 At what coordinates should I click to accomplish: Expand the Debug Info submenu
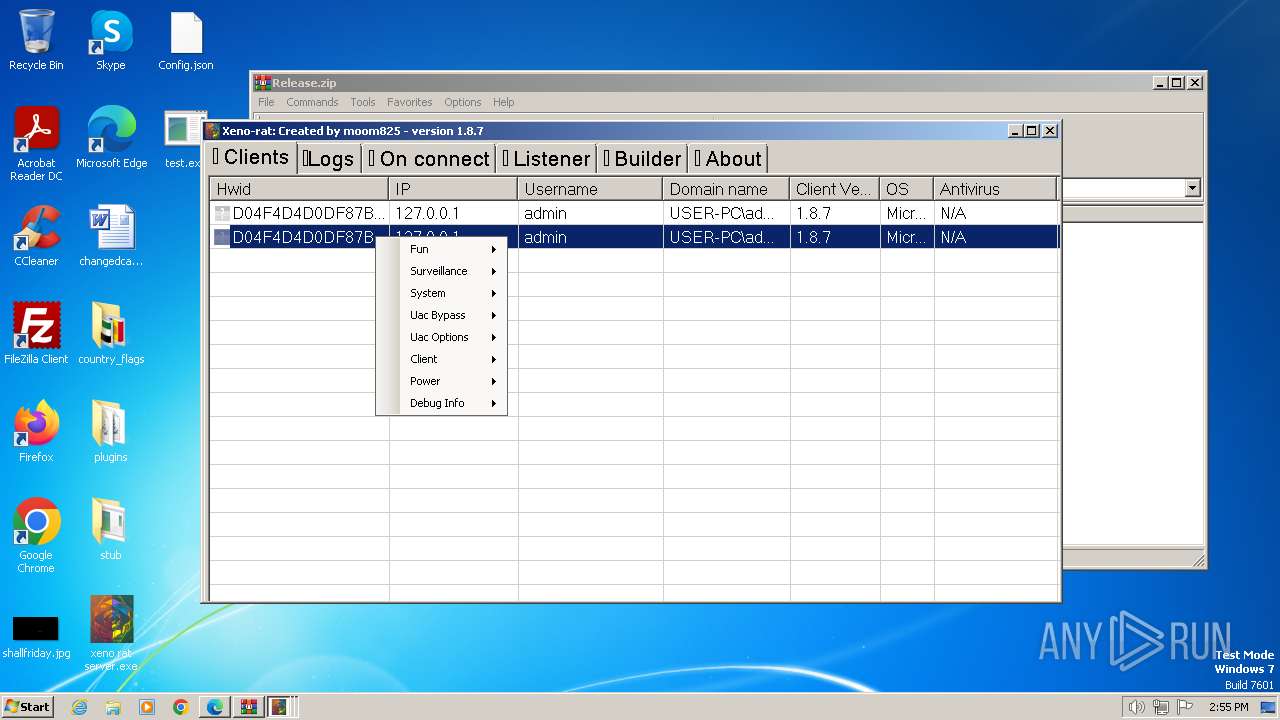tap(441, 403)
